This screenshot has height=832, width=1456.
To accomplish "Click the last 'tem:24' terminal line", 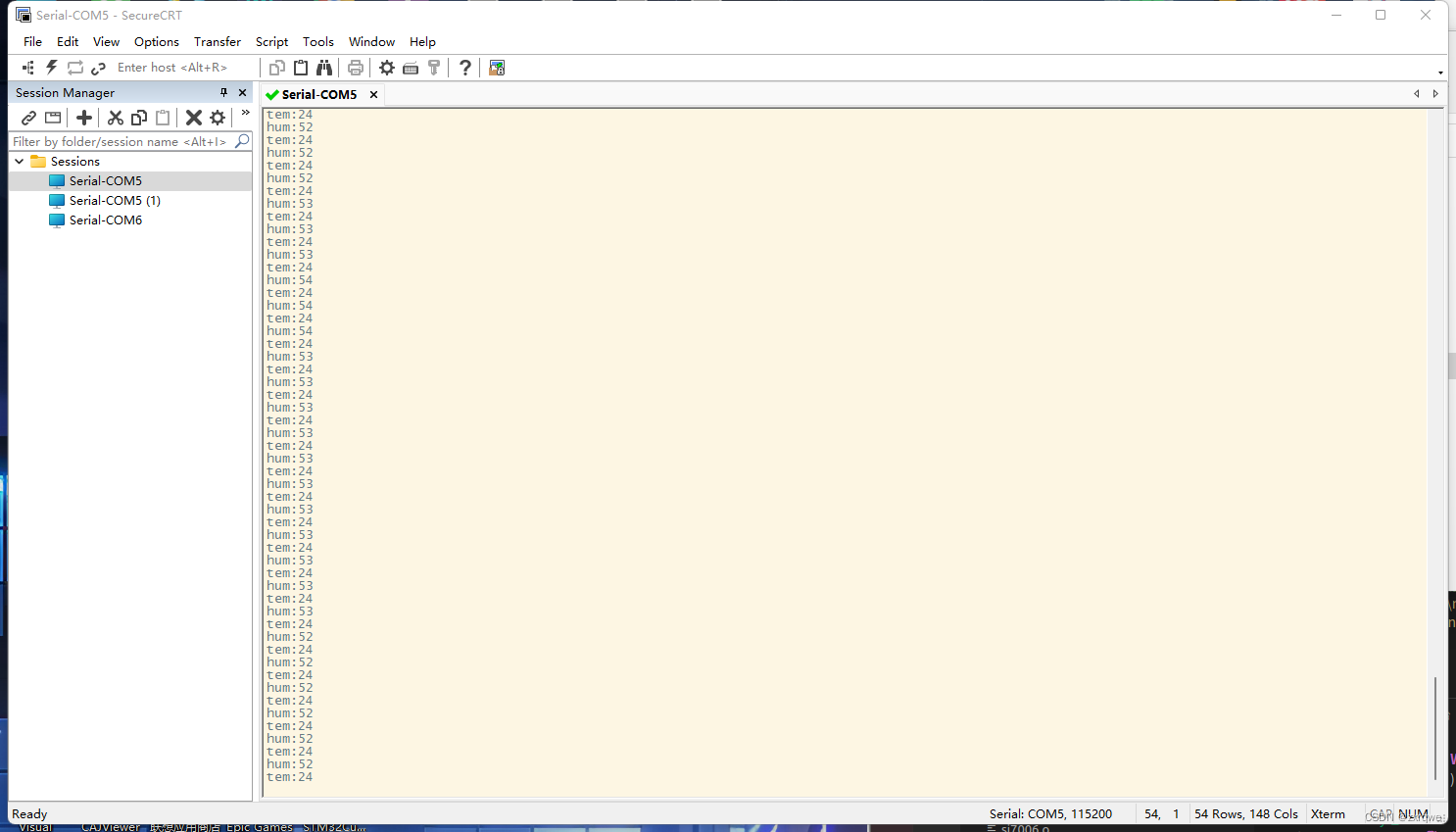I will point(290,777).
